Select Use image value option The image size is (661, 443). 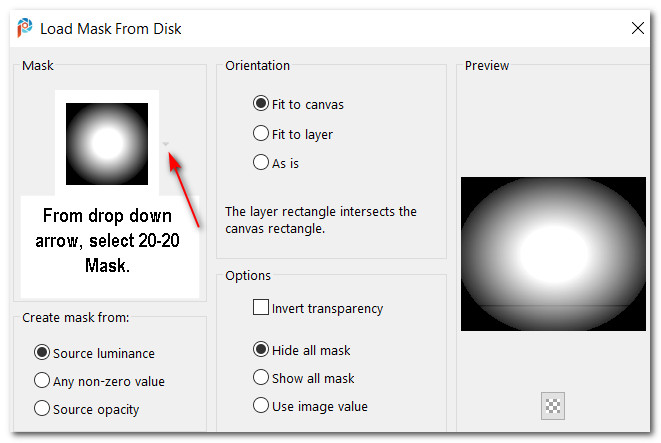(261, 406)
